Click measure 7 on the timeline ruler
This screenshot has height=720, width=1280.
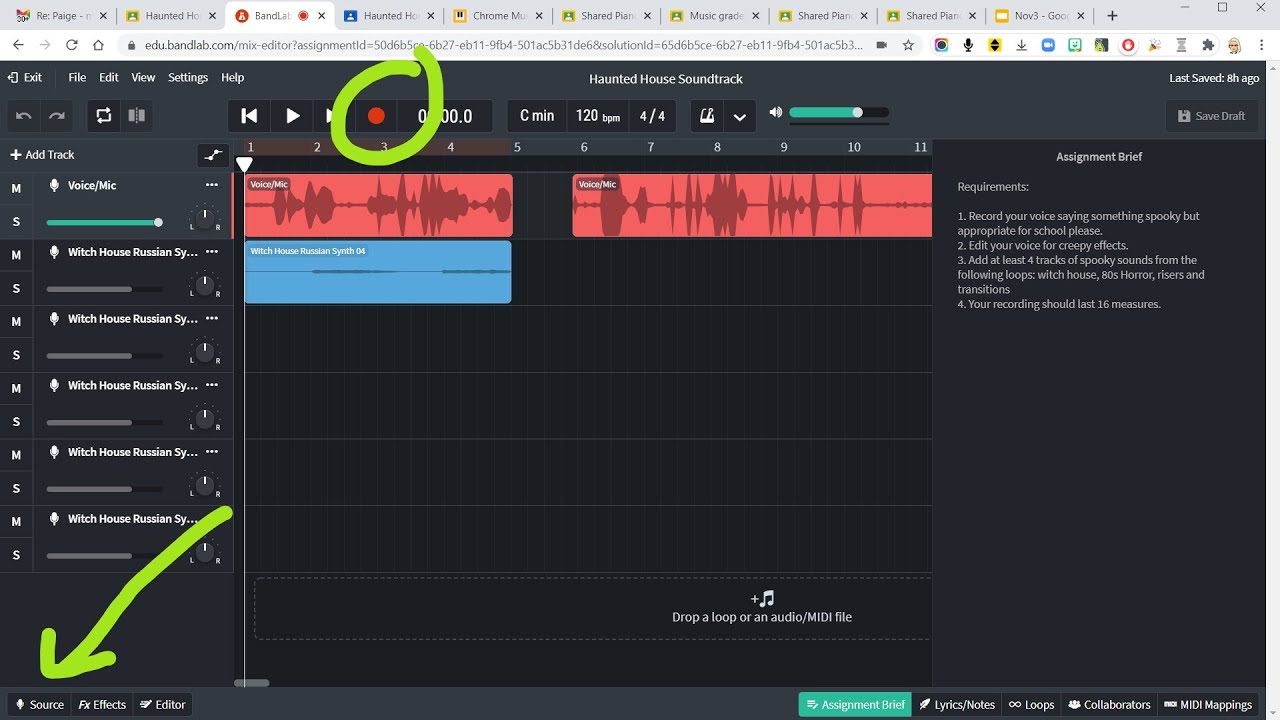(x=651, y=147)
